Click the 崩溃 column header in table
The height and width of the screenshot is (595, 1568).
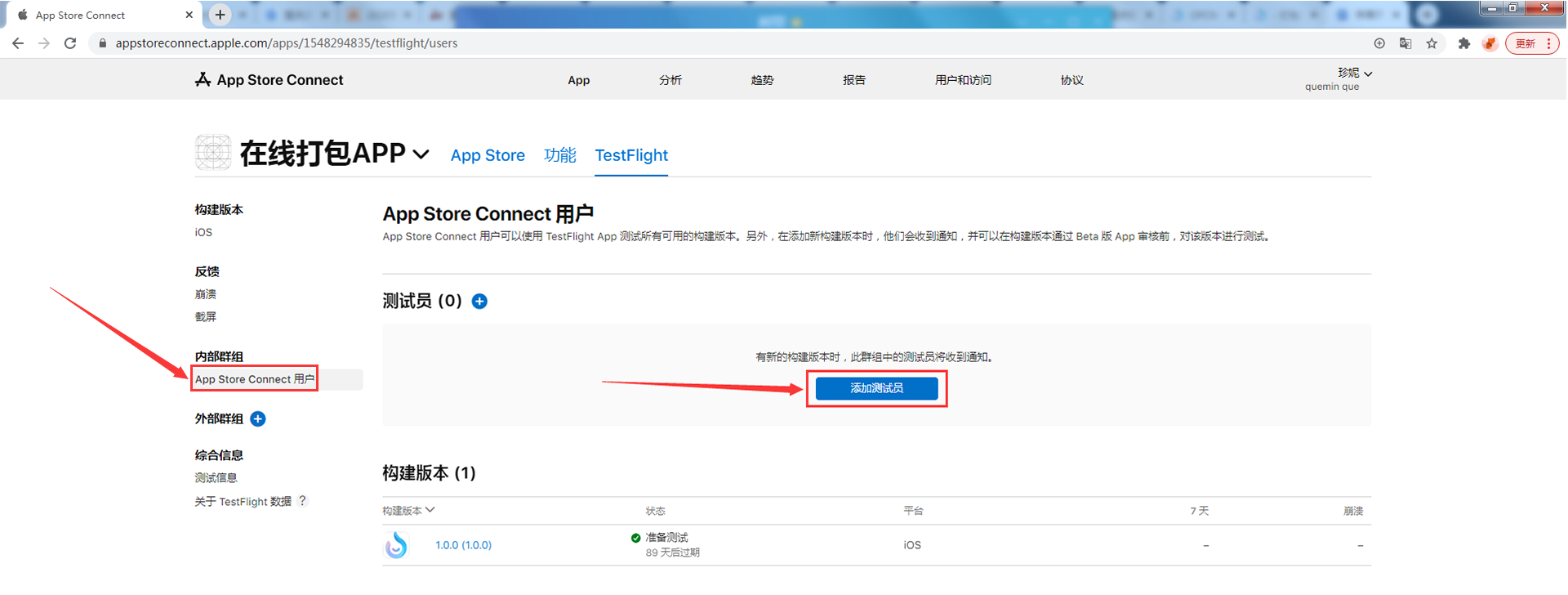coord(1353,511)
